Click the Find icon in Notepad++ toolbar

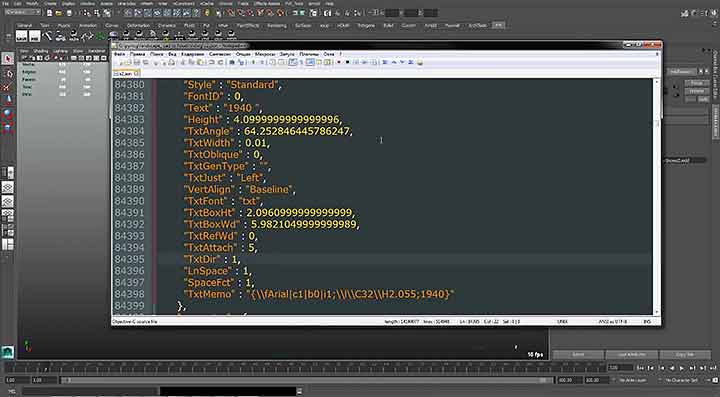click(232, 62)
